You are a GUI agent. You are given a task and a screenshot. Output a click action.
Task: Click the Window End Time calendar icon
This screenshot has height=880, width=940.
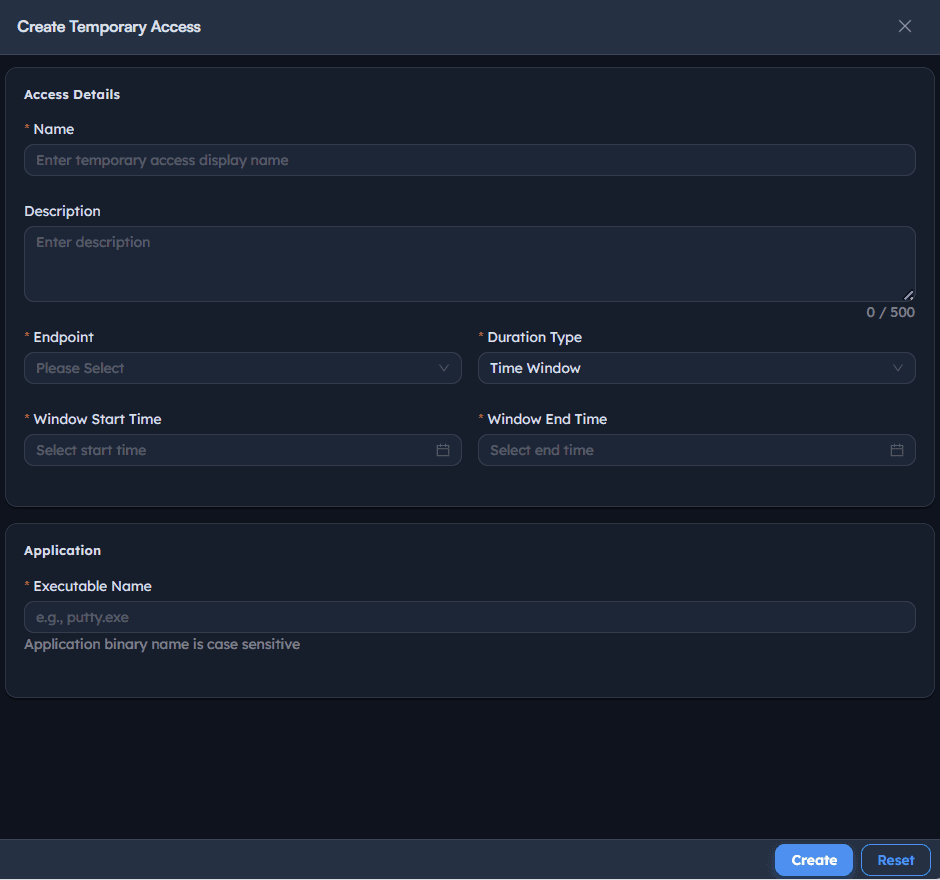tap(897, 450)
